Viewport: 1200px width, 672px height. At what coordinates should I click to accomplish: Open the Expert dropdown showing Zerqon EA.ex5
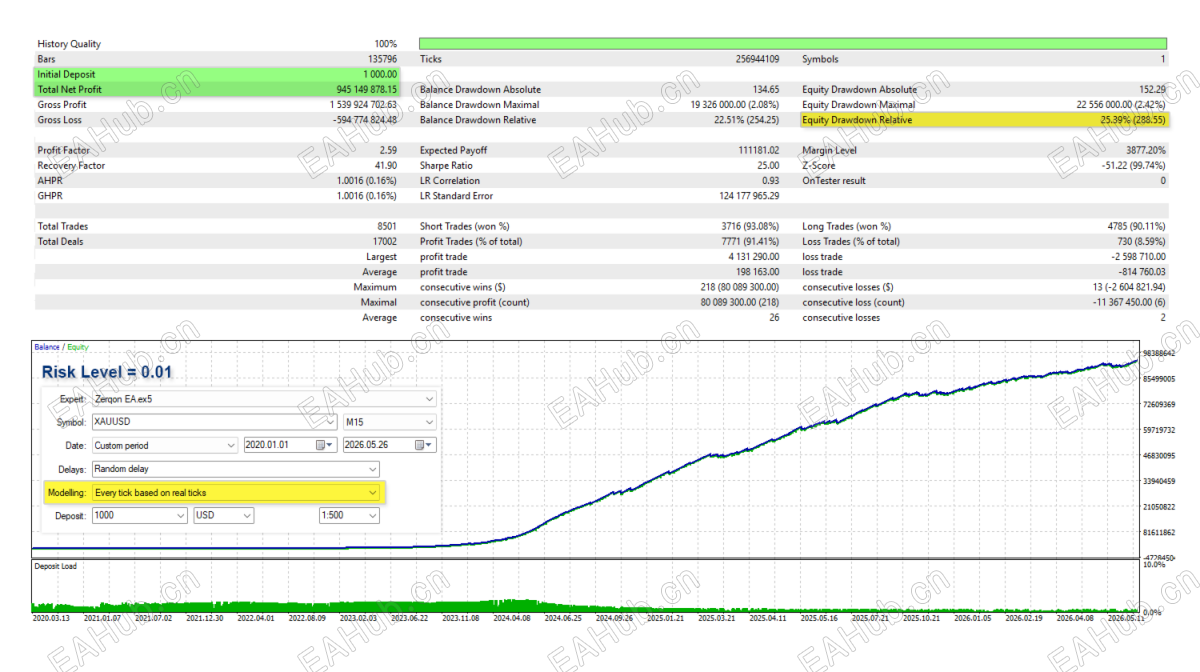[264, 398]
